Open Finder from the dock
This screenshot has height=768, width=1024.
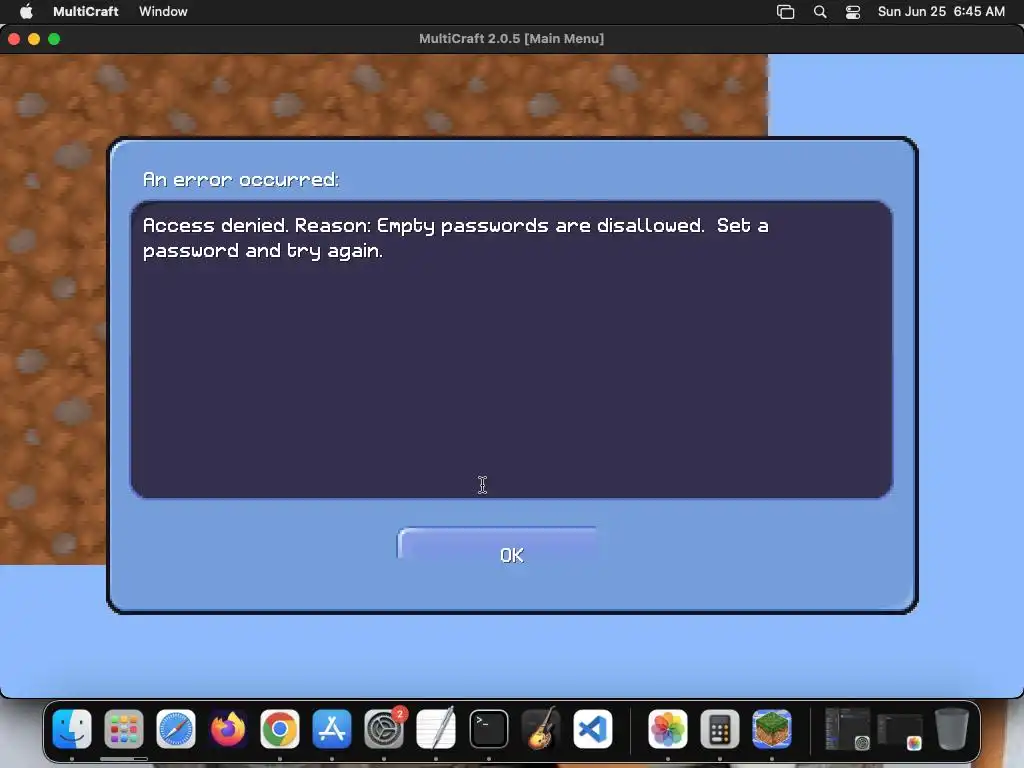coord(72,729)
